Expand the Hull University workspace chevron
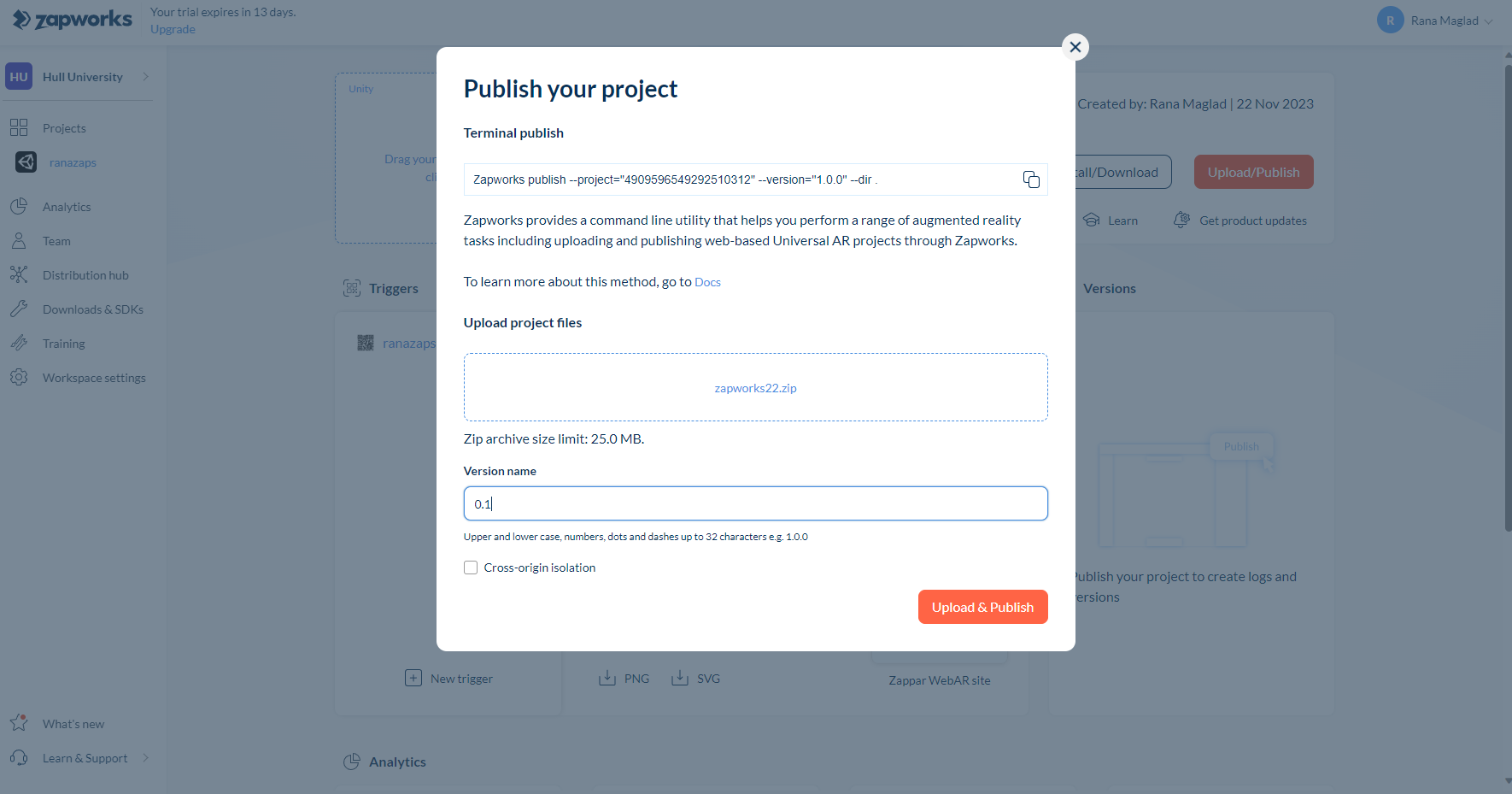This screenshot has height=794, width=1512. click(146, 77)
